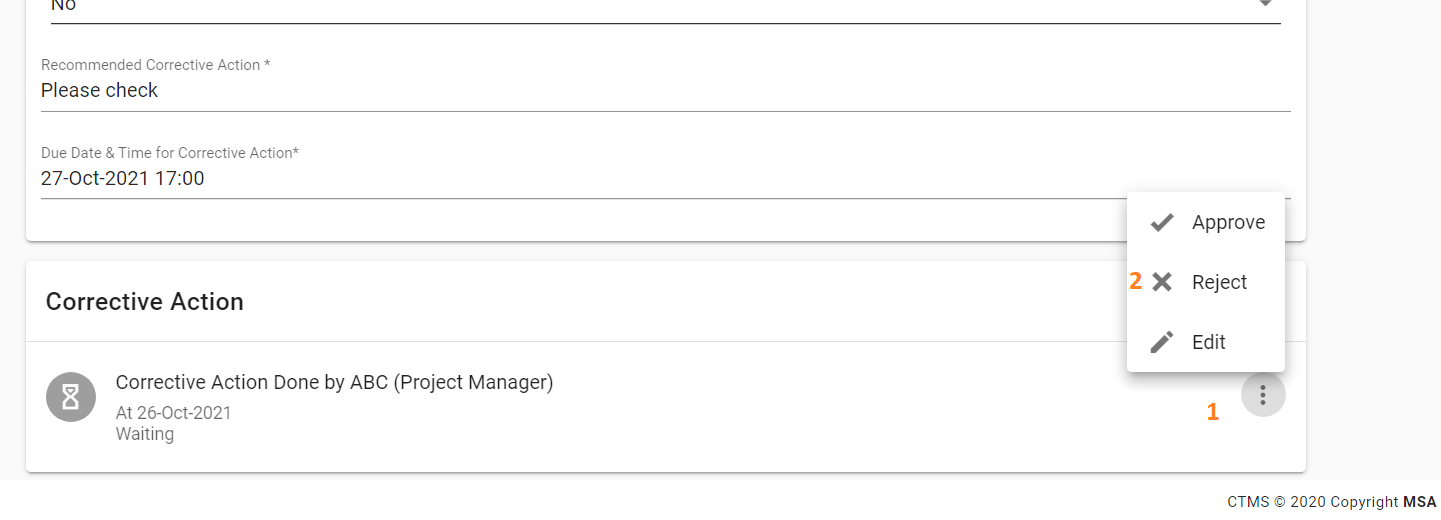Click the checkmark icon beside Approve
1441x520 pixels.
(x=1161, y=223)
